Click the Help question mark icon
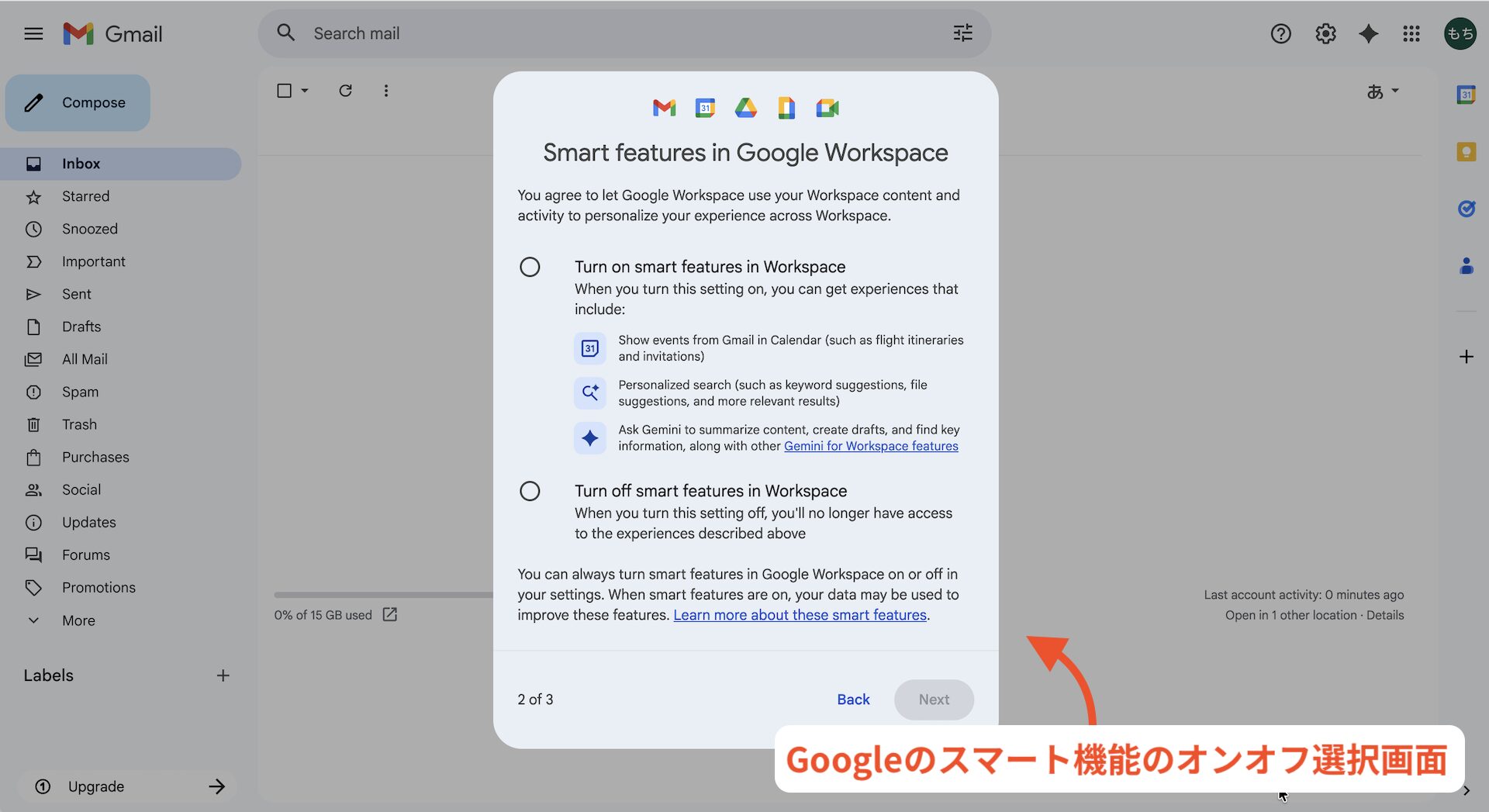The image size is (1489, 812). 1280,33
